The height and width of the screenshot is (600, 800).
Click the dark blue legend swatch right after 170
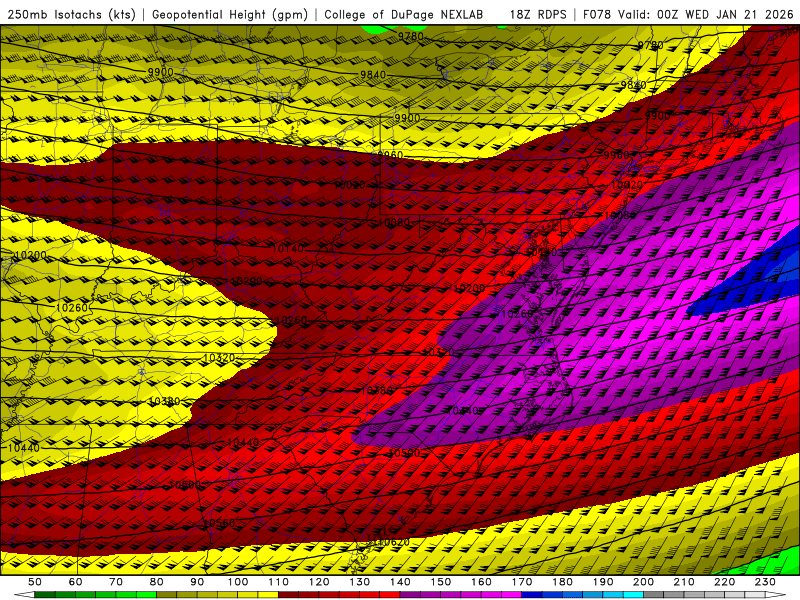click(x=532, y=595)
